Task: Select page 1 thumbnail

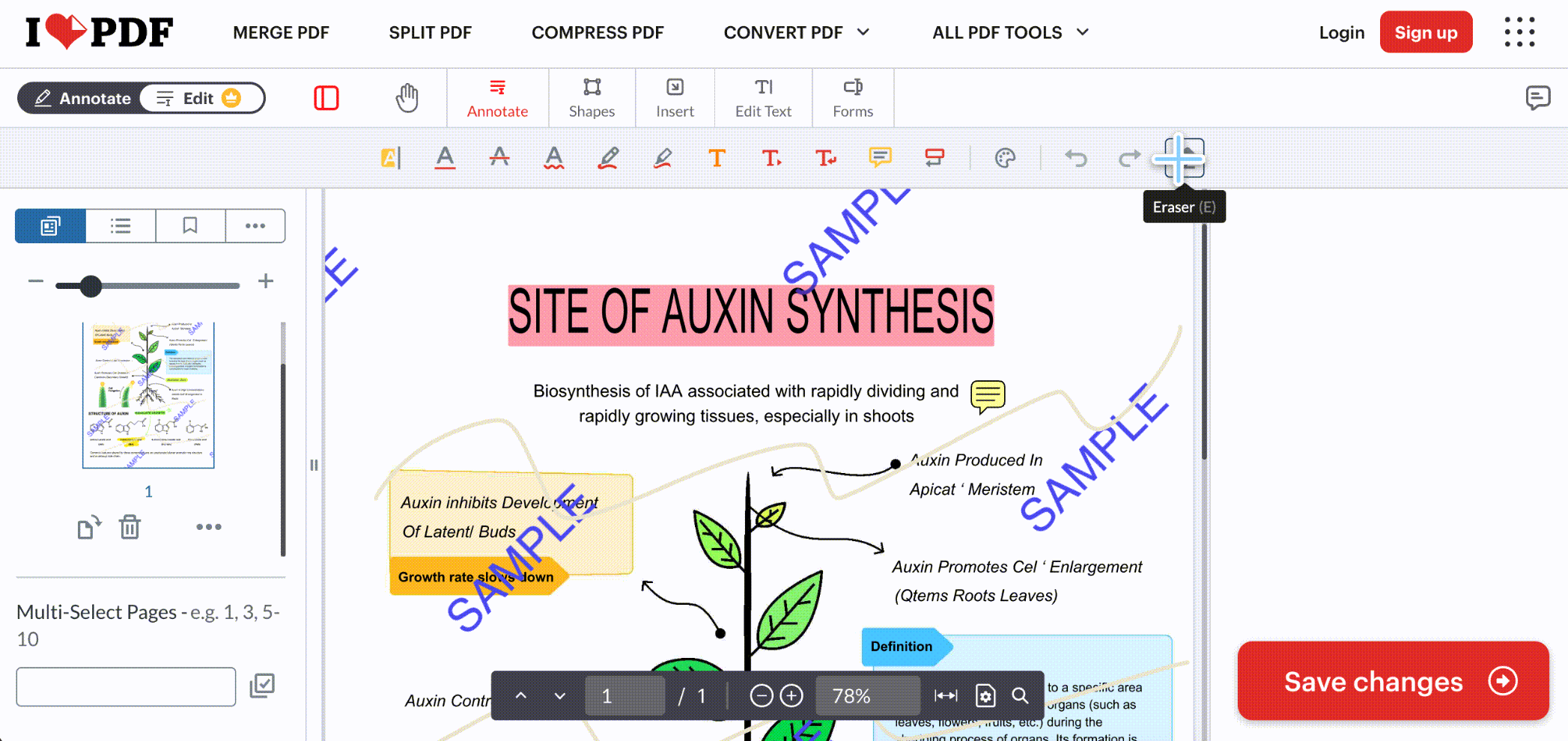Action: click(x=148, y=395)
